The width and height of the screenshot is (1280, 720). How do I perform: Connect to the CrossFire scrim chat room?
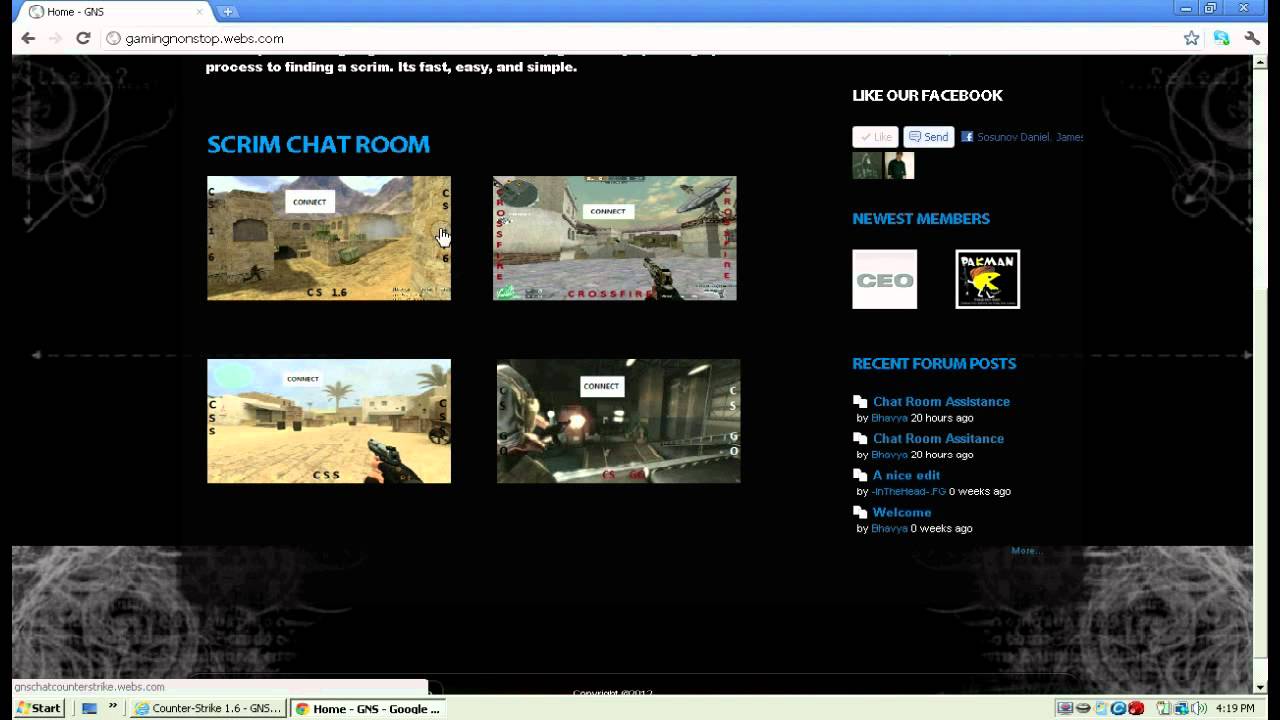coord(607,211)
